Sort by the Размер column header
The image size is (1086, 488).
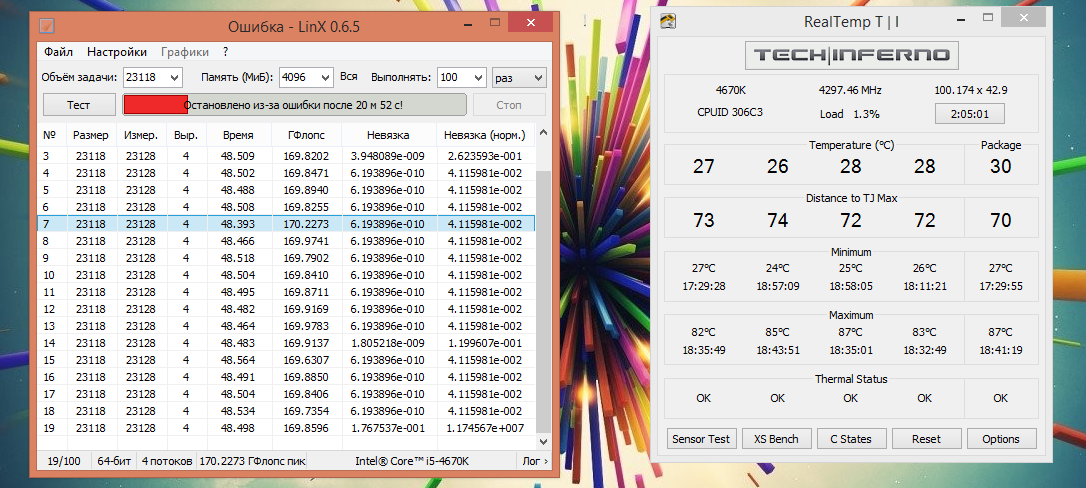click(91, 135)
